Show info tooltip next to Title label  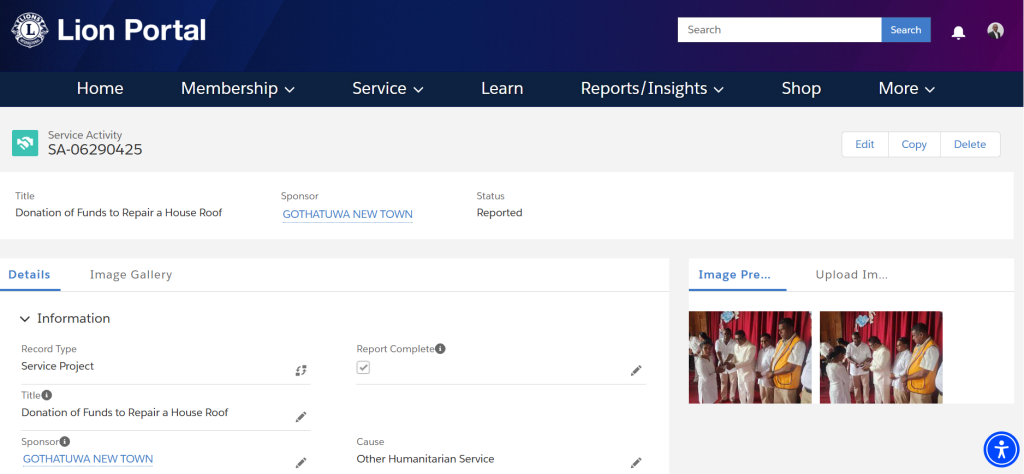(x=47, y=395)
